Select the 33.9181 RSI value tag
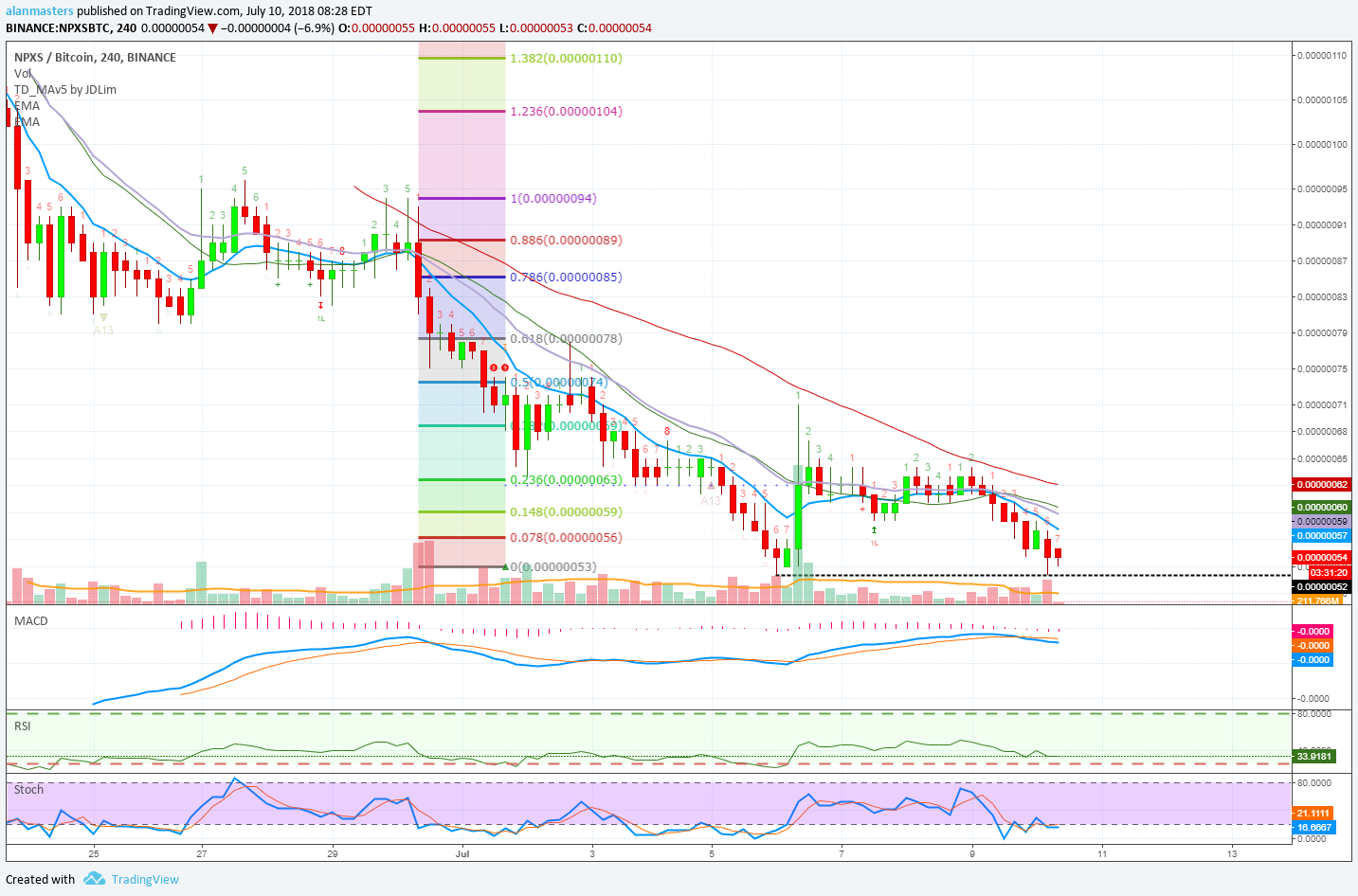 tap(1313, 756)
